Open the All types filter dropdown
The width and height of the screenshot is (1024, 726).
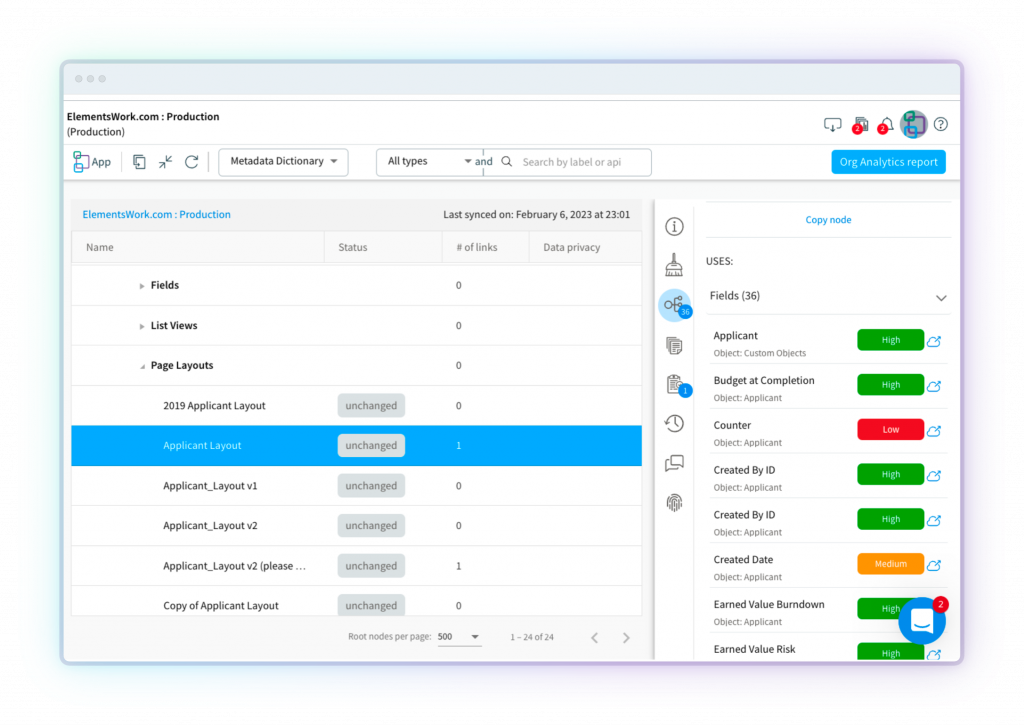(429, 162)
